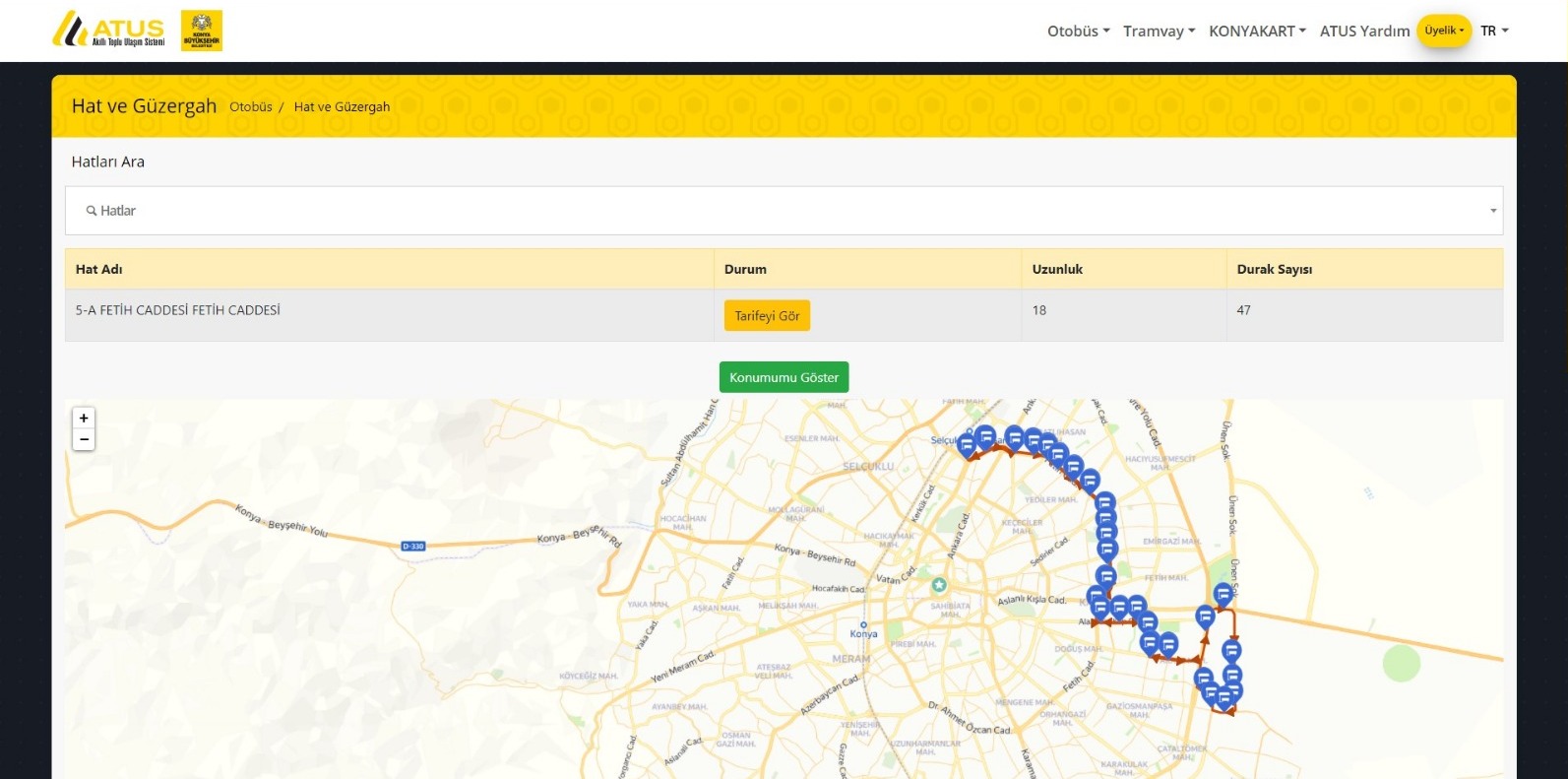This screenshot has width=1568, height=779.
Task: Click the Tarifeyi Gör button
Action: [767, 315]
